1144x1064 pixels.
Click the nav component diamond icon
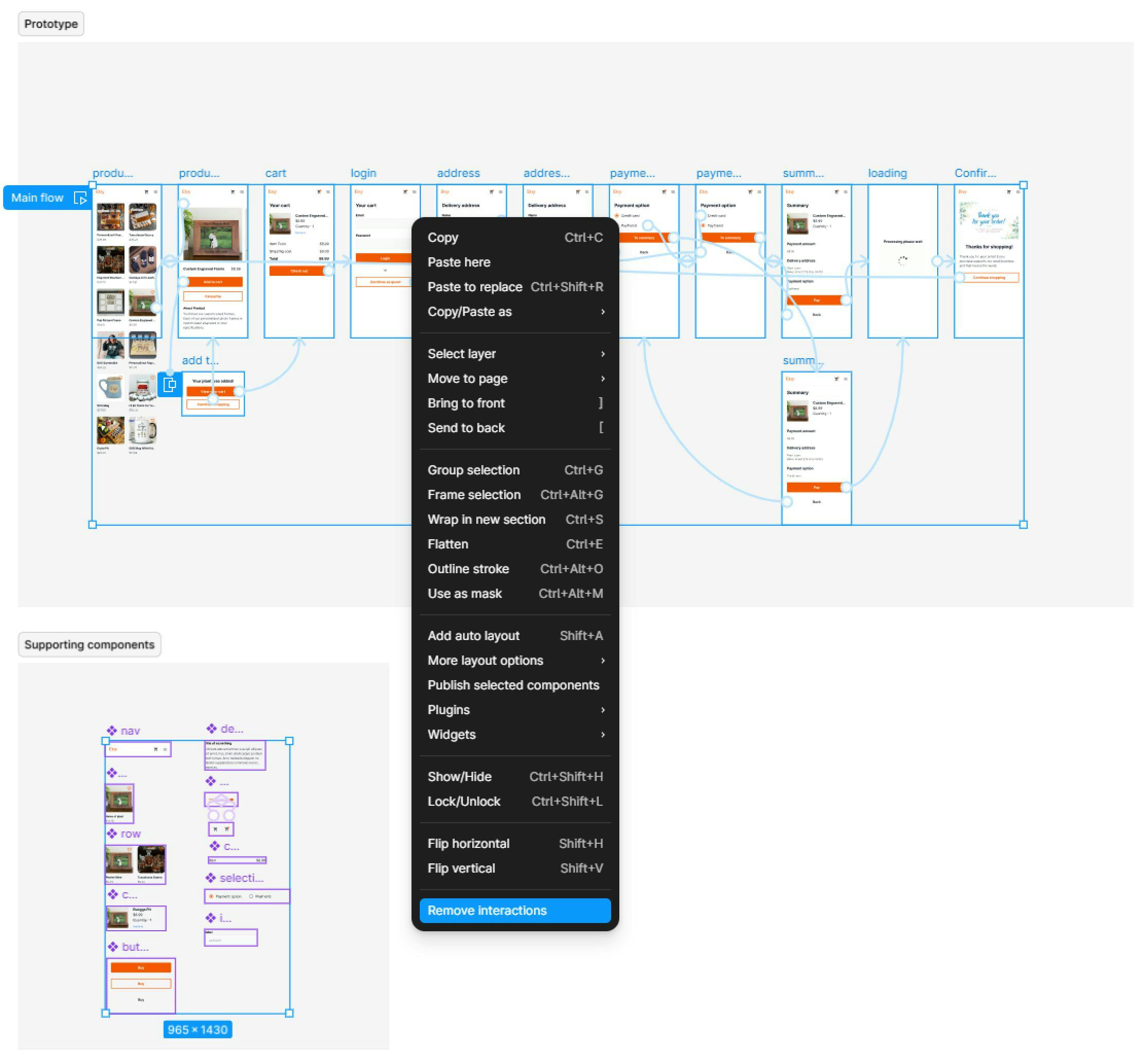112,731
